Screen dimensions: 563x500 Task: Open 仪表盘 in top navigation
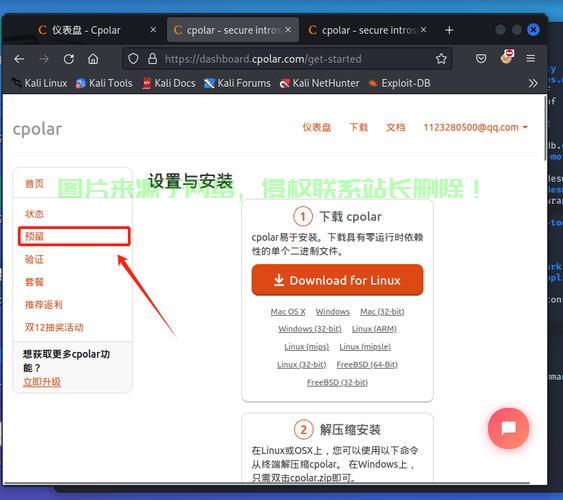pyautogui.click(x=316, y=127)
